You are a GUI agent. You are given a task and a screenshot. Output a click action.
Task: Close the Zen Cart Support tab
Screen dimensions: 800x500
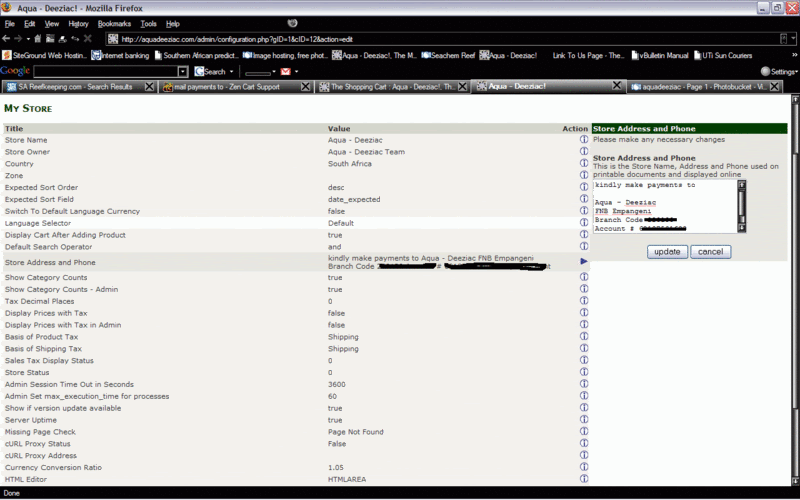(x=305, y=87)
